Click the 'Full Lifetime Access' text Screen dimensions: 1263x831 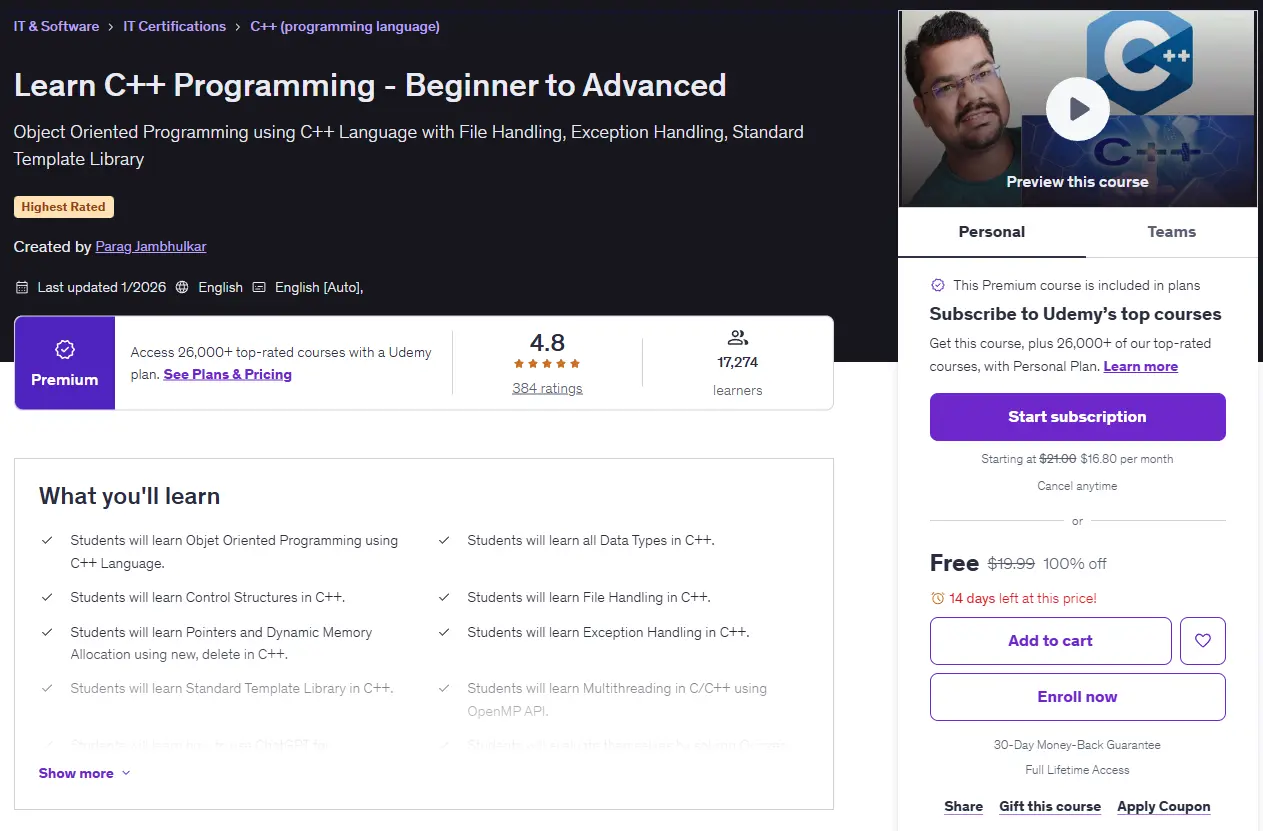point(1078,770)
